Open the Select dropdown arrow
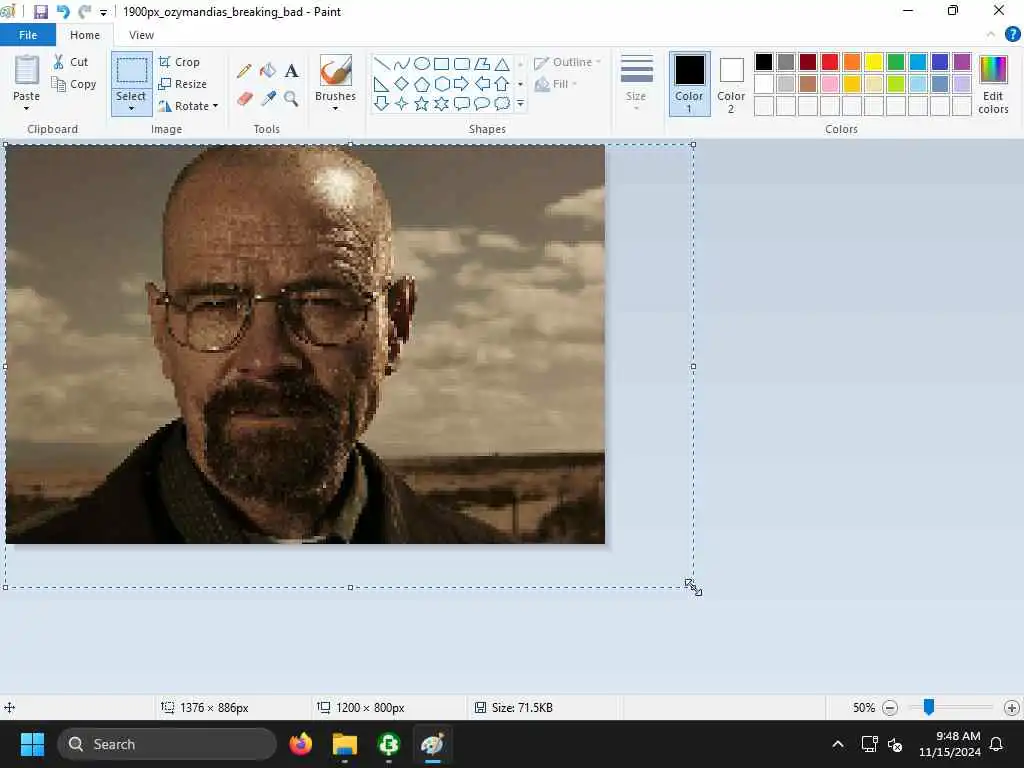Viewport: 1024px width, 768px height. pos(131,108)
